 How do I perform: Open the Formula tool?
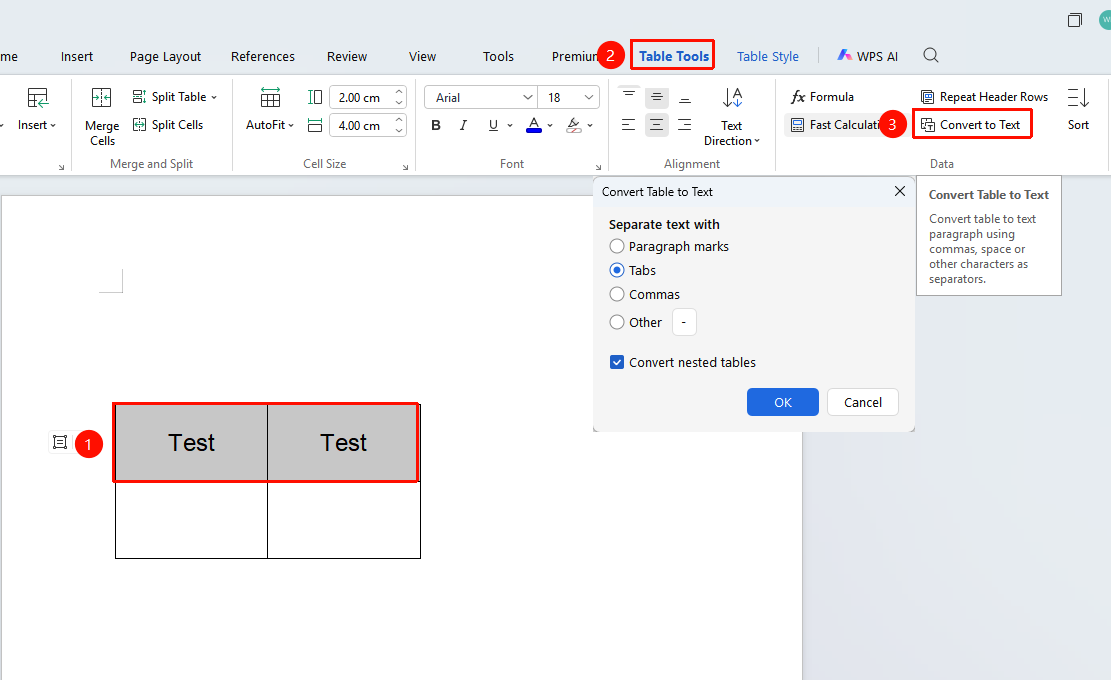[822, 97]
